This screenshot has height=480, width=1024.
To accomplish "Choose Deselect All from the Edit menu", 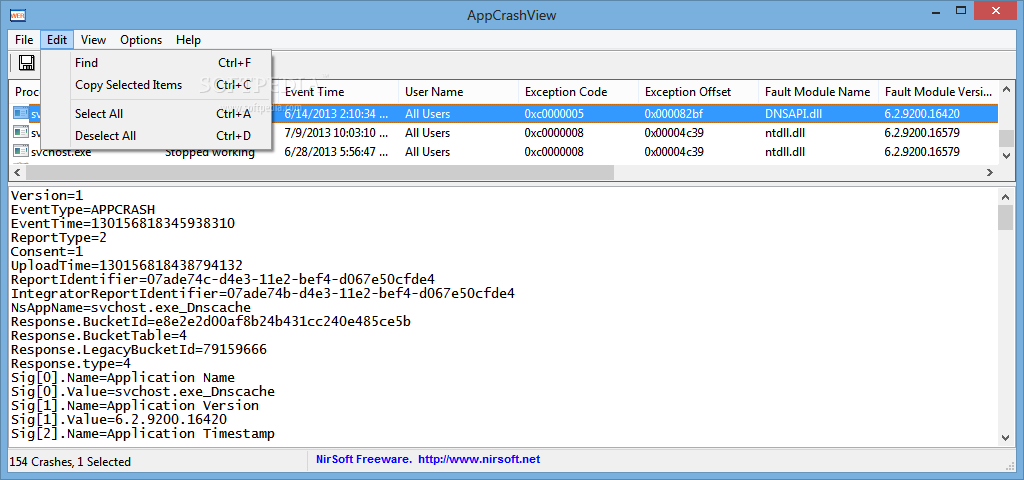I will click(x=157, y=136).
